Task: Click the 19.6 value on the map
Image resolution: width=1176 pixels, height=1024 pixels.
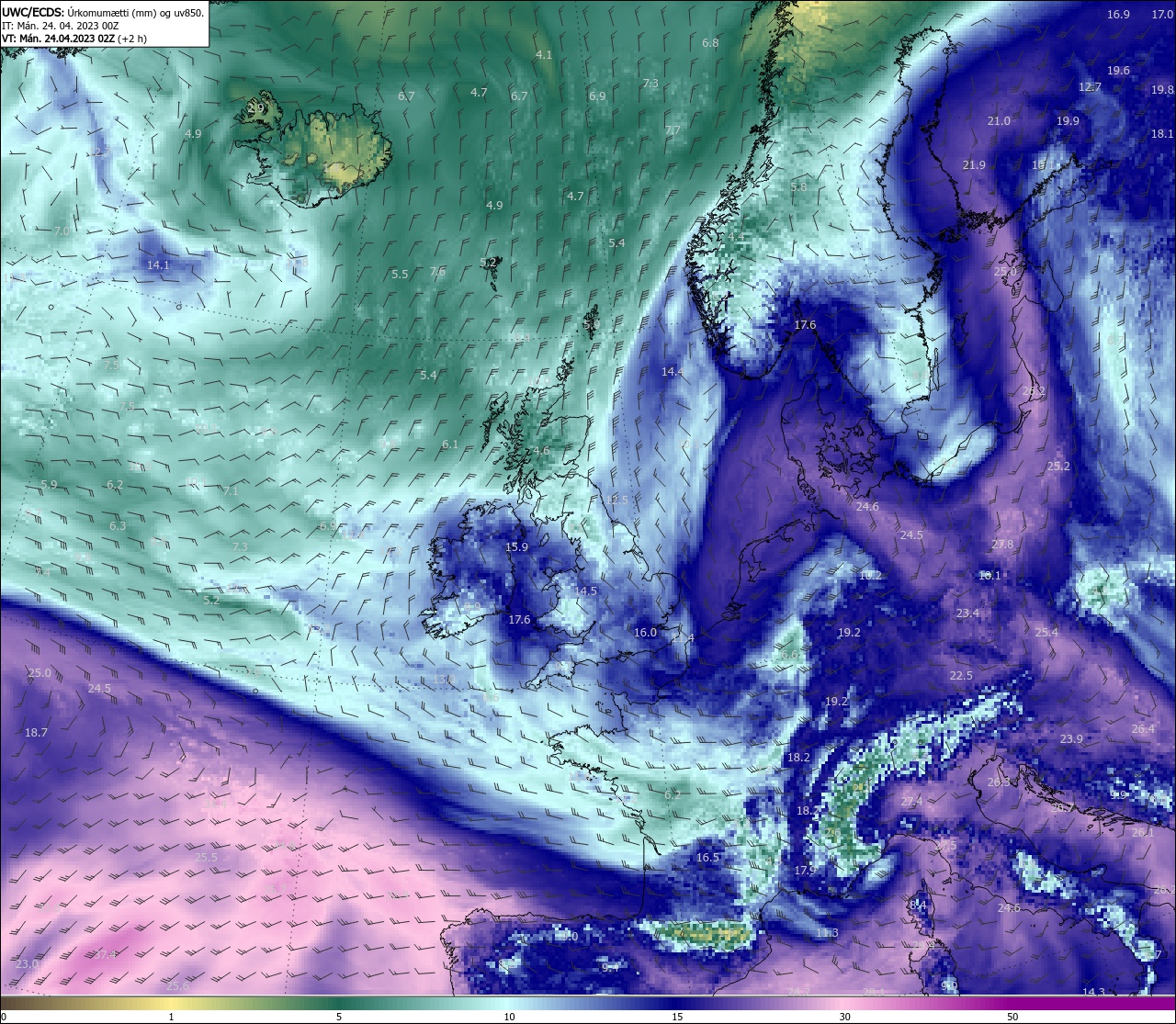Action: (1118, 71)
